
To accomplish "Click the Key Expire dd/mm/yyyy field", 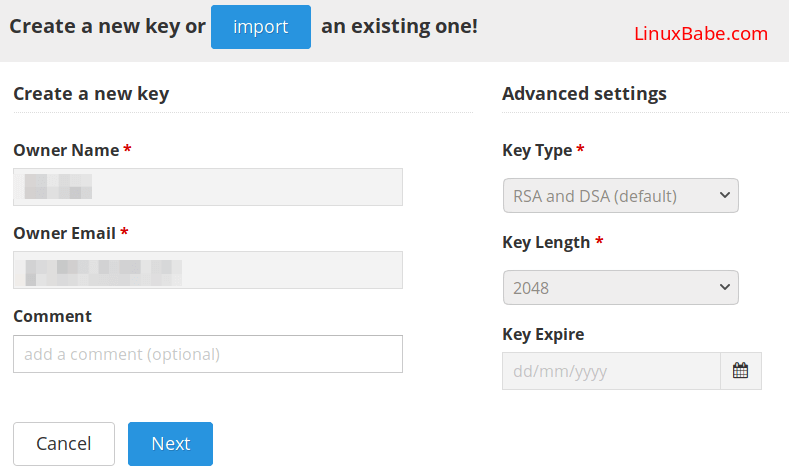I will point(611,371).
